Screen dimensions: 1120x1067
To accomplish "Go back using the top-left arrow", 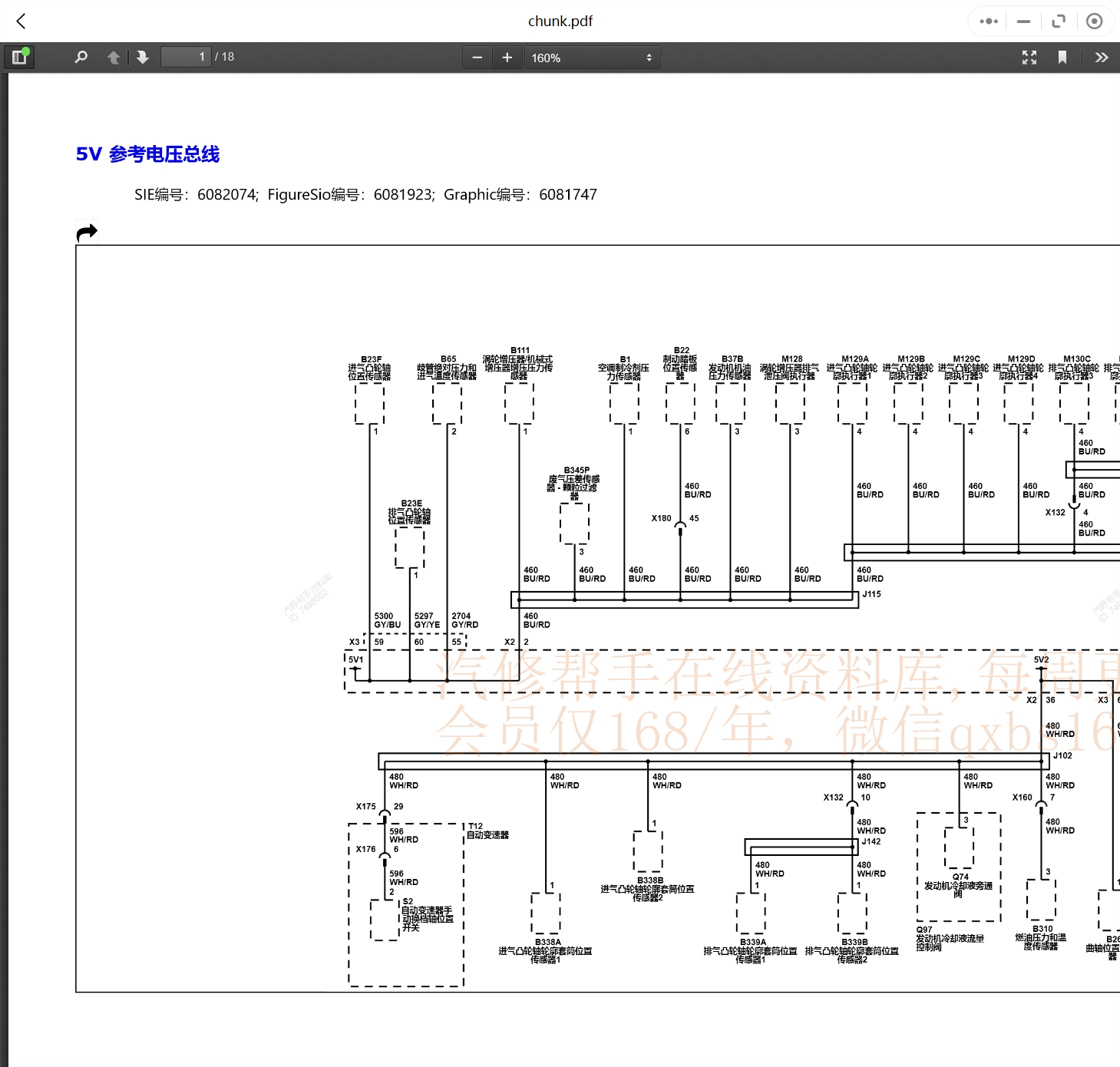I will (x=21, y=21).
